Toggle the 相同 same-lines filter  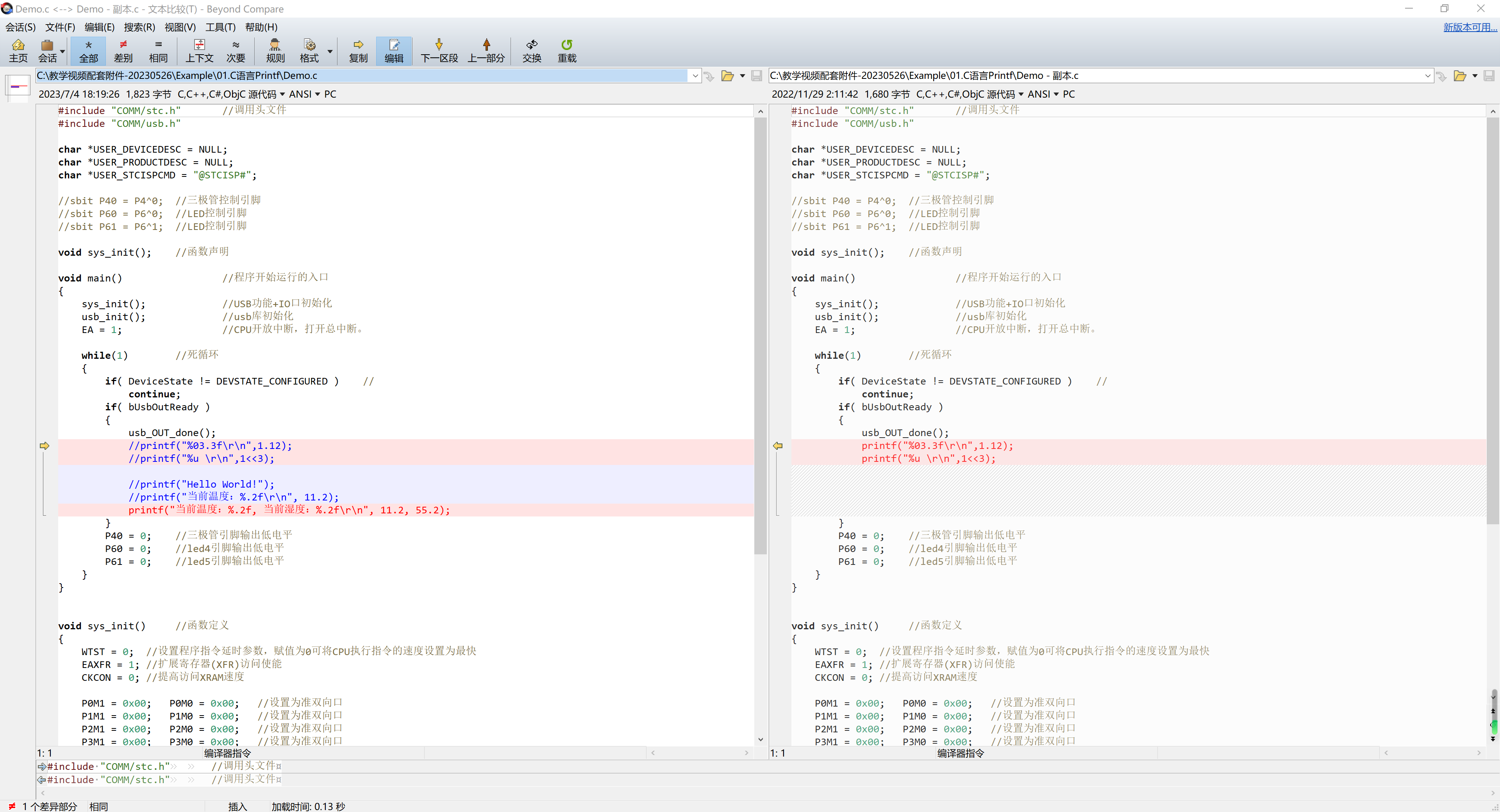pyautogui.click(x=158, y=51)
